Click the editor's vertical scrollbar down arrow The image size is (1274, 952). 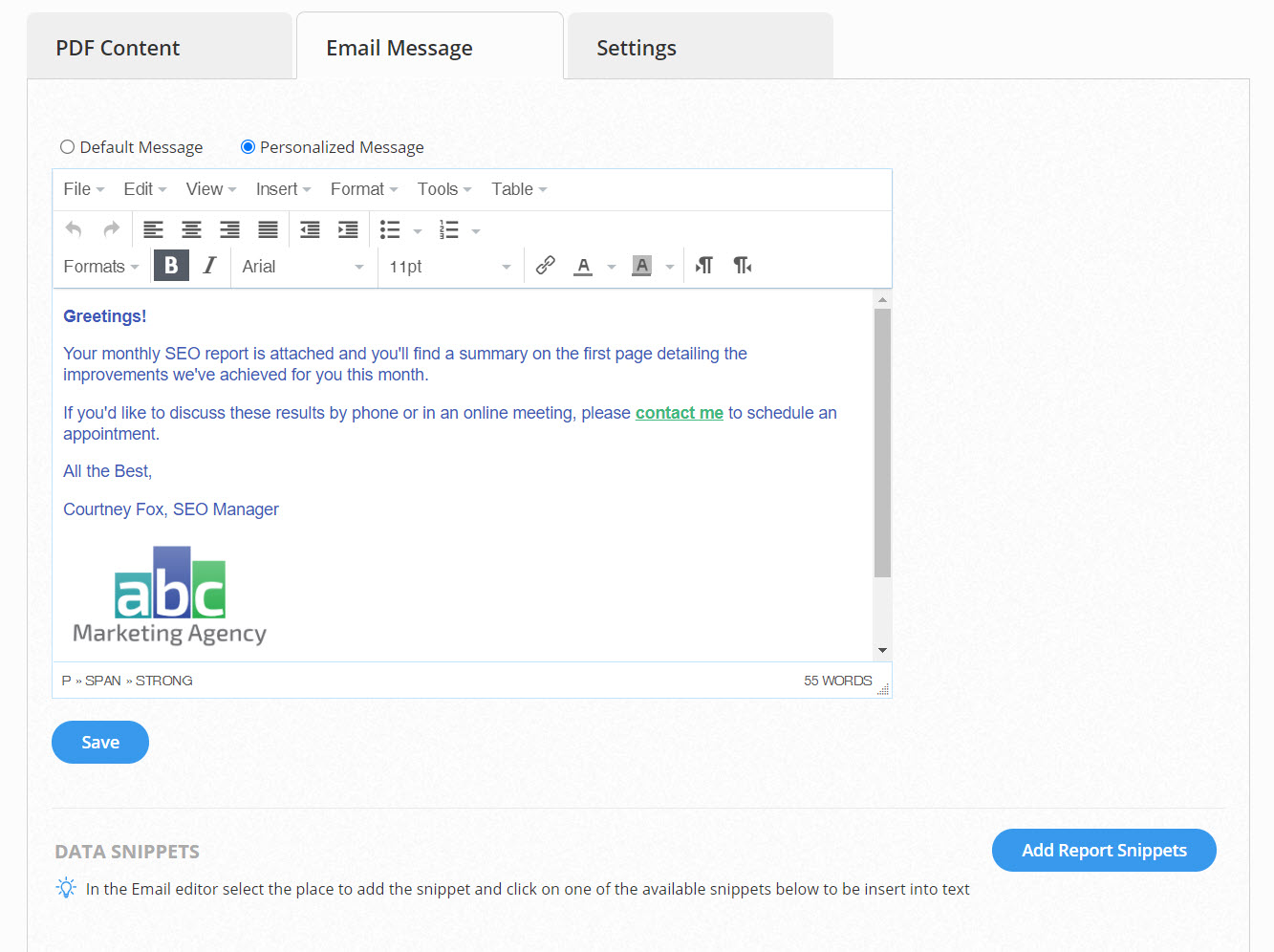(882, 650)
